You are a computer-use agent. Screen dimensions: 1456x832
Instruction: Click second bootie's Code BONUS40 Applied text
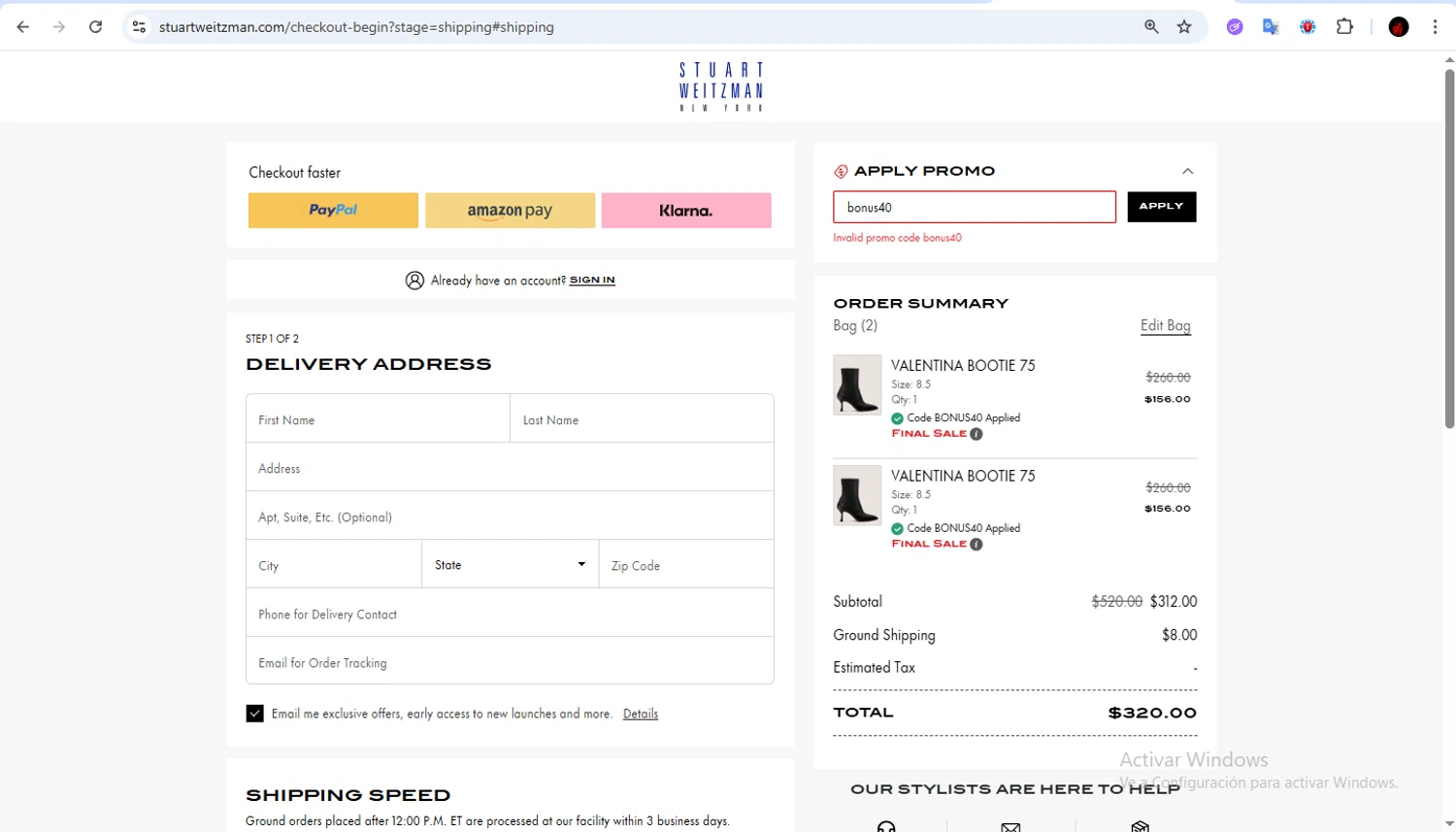[963, 529]
